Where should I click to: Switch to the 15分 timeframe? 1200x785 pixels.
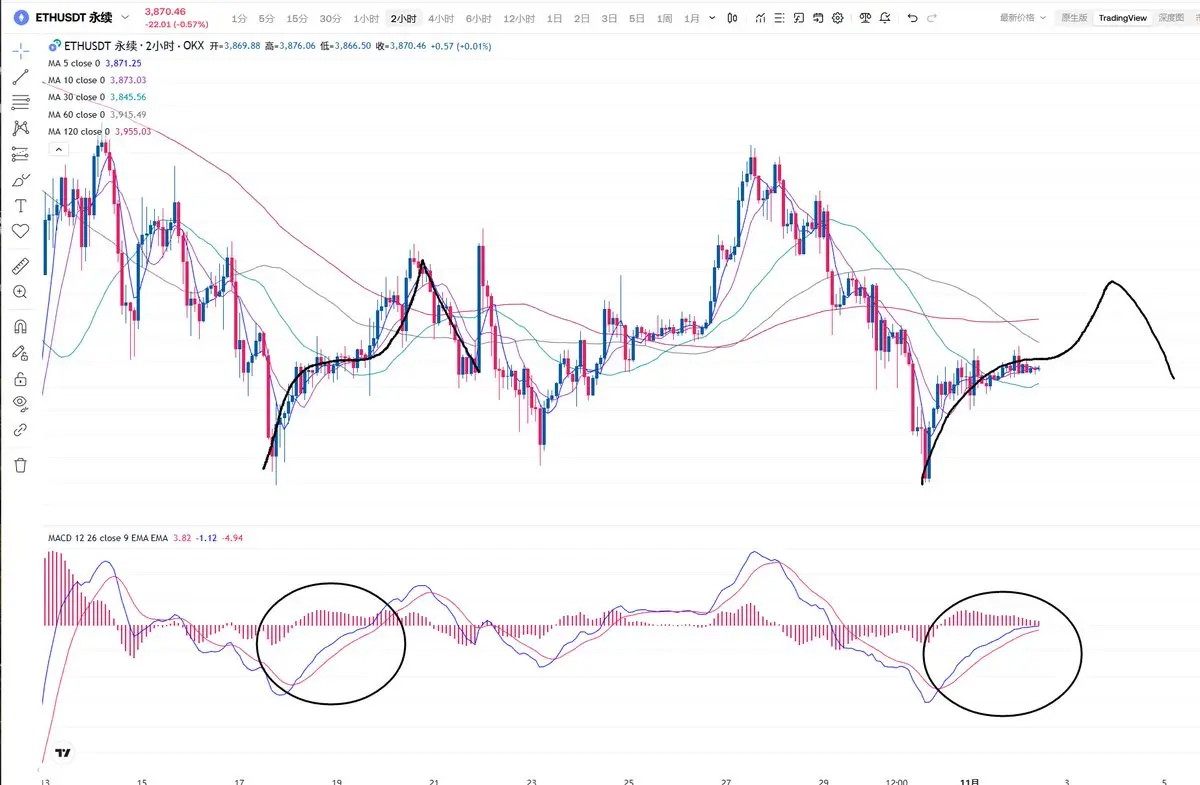pos(297,18)
